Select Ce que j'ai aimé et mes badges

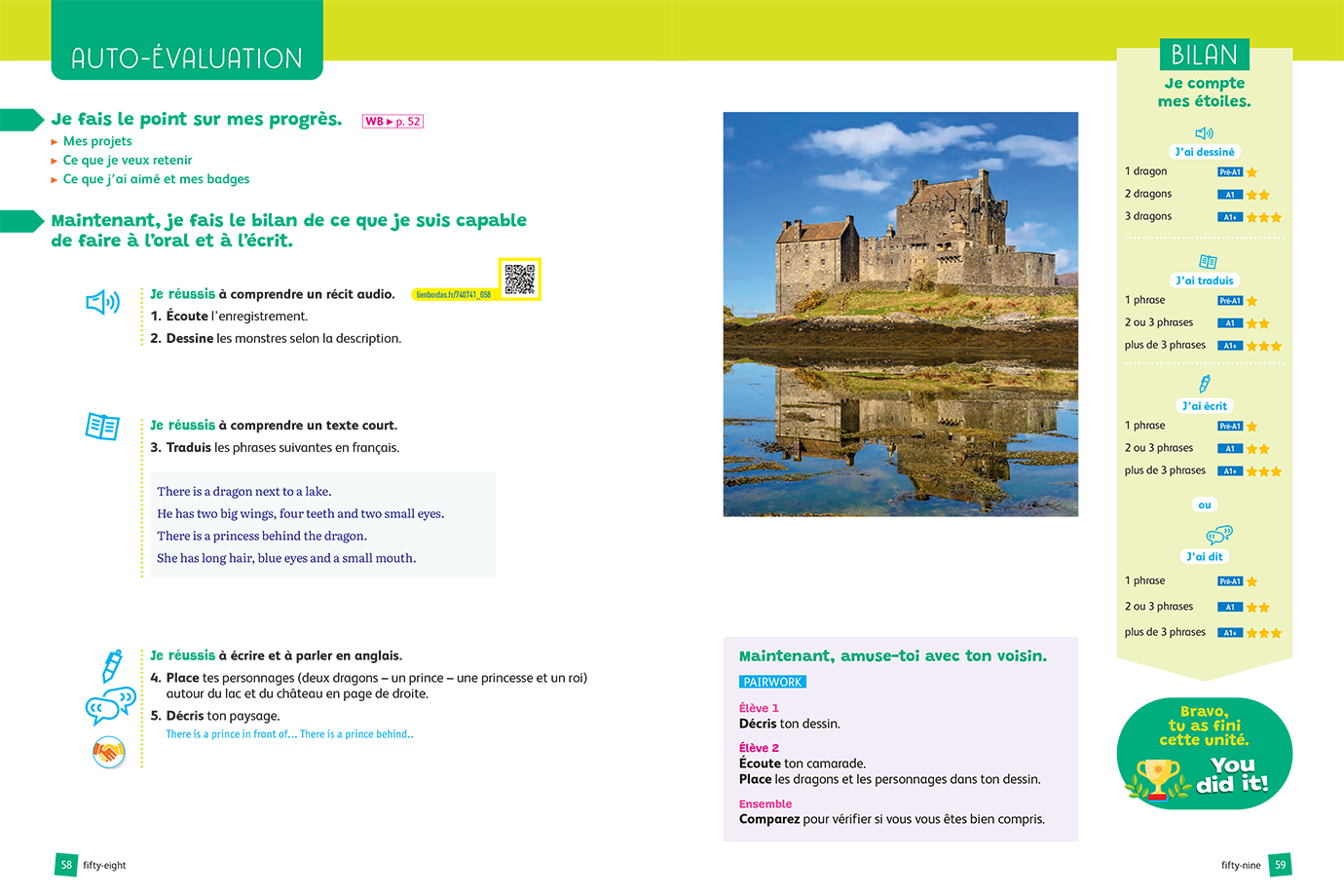pyautogui.click(x=156, y=179)
